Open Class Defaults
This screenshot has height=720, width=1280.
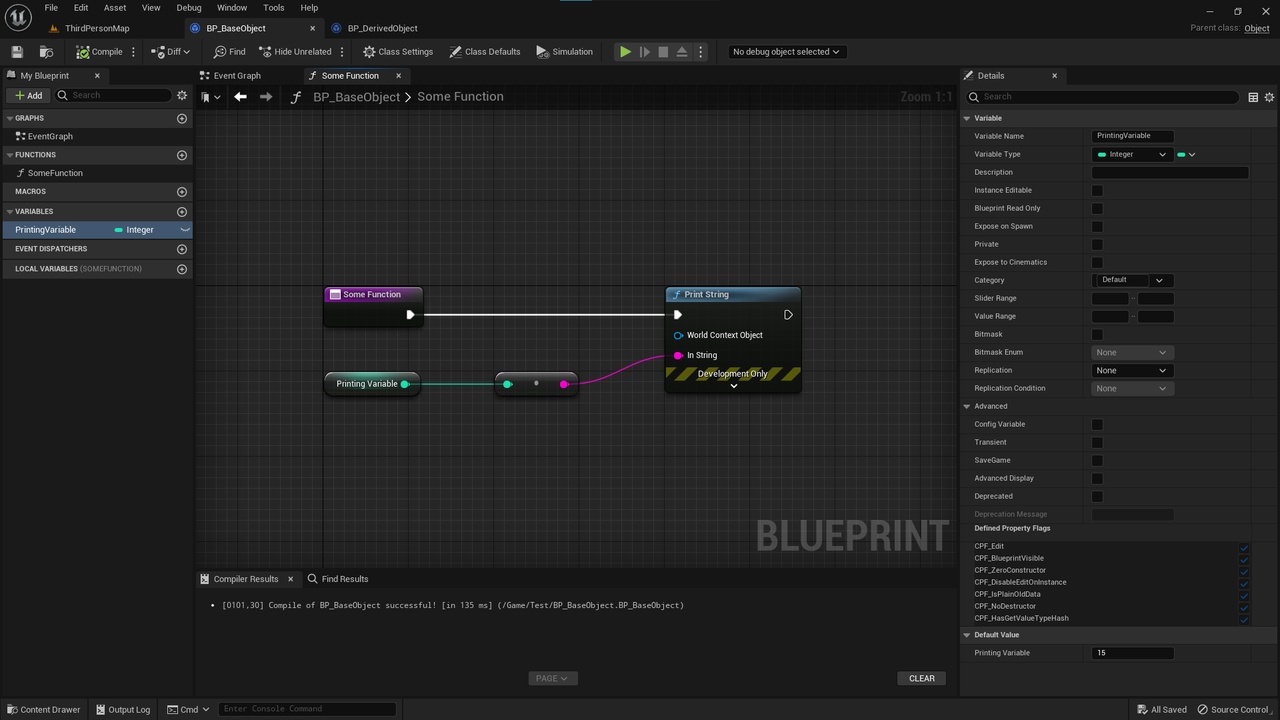point(485,52)
